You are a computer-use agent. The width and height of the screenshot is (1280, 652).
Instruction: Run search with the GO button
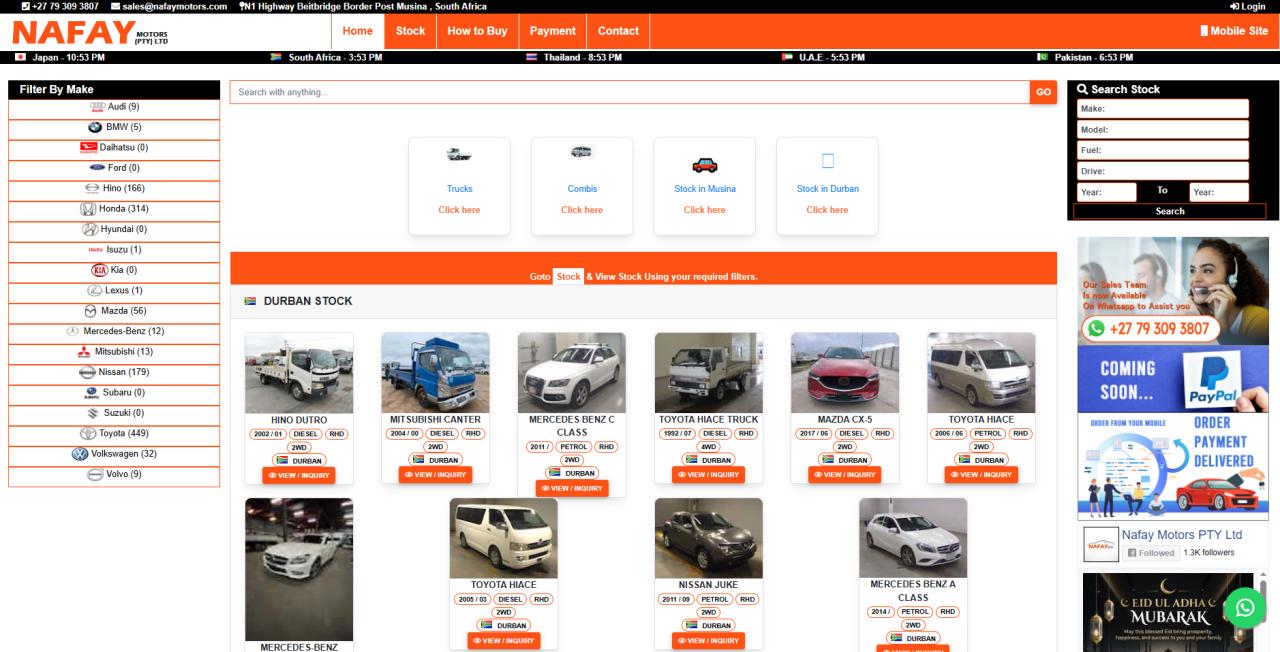[1043, 92]
